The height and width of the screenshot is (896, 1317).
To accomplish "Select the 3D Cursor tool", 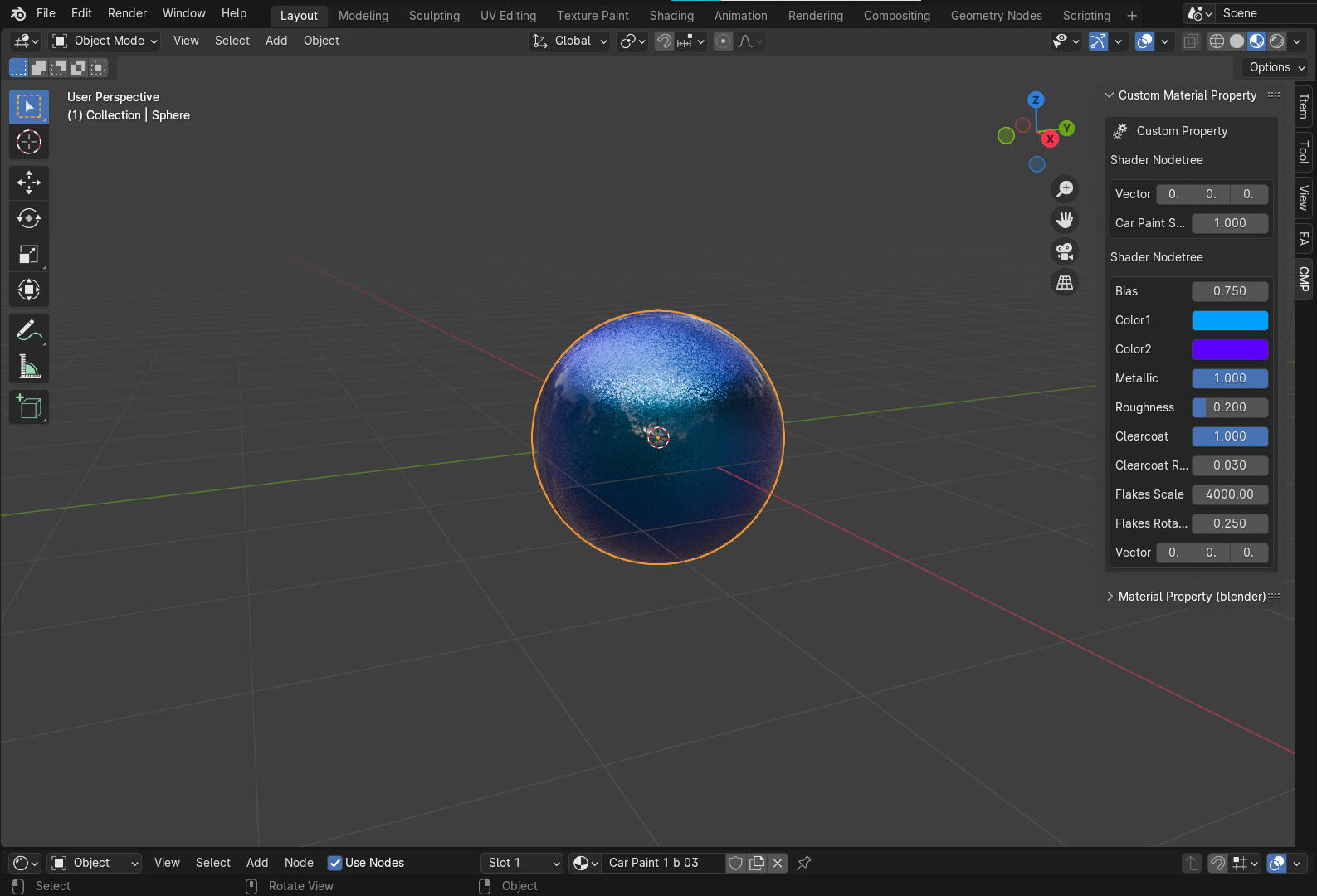I will click(29, 143).
